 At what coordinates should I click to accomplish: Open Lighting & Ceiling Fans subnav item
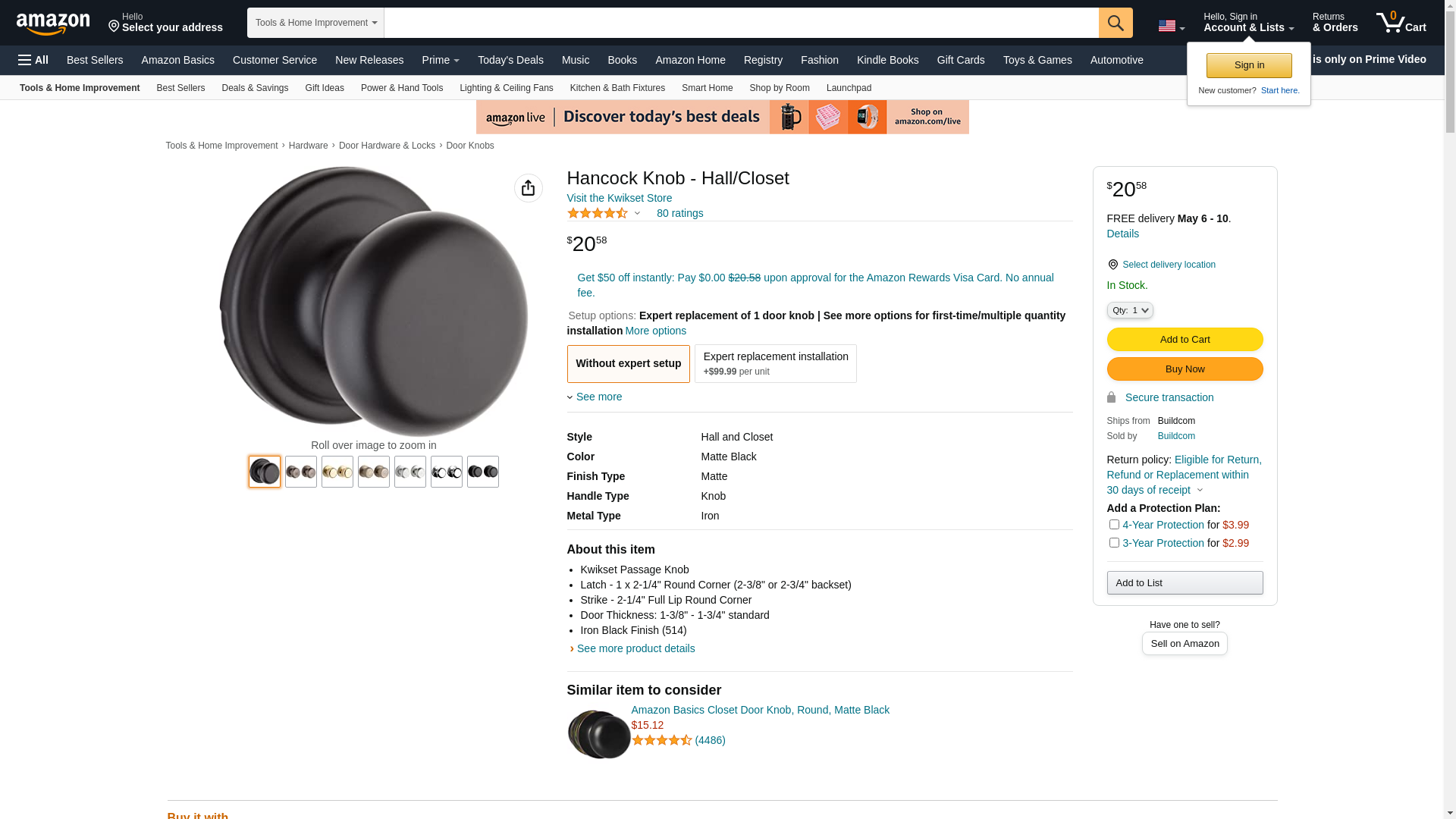click(507, 88)
